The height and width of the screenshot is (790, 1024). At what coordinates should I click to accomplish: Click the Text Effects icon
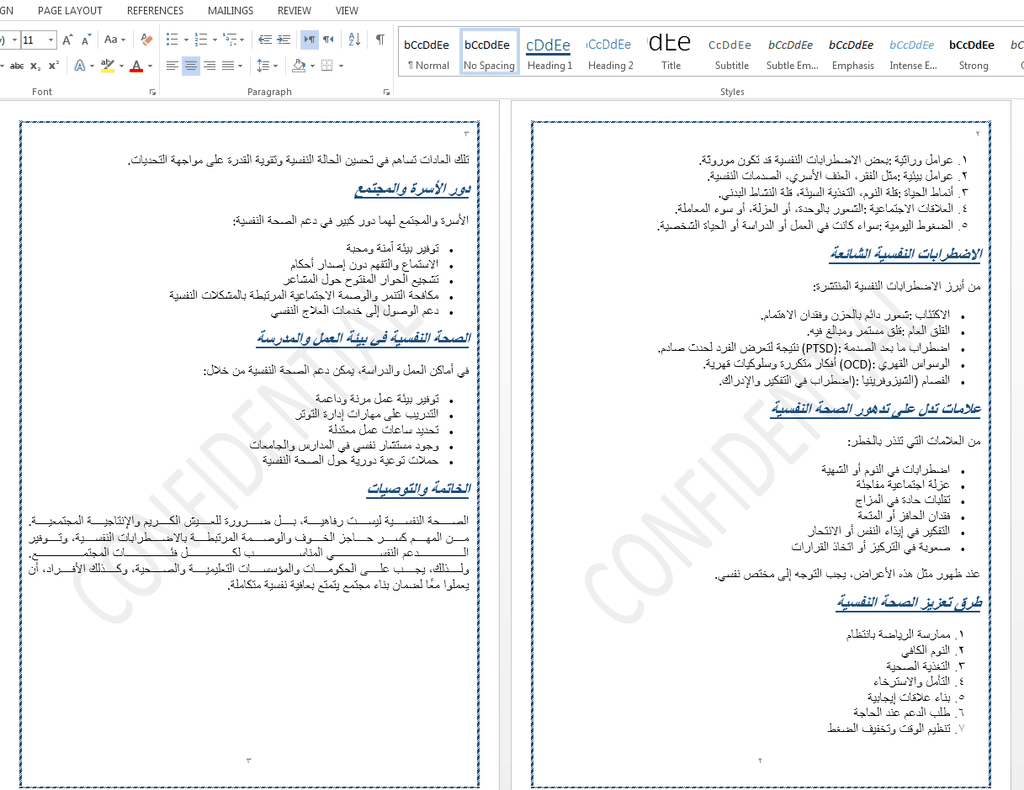click(80, 65)
